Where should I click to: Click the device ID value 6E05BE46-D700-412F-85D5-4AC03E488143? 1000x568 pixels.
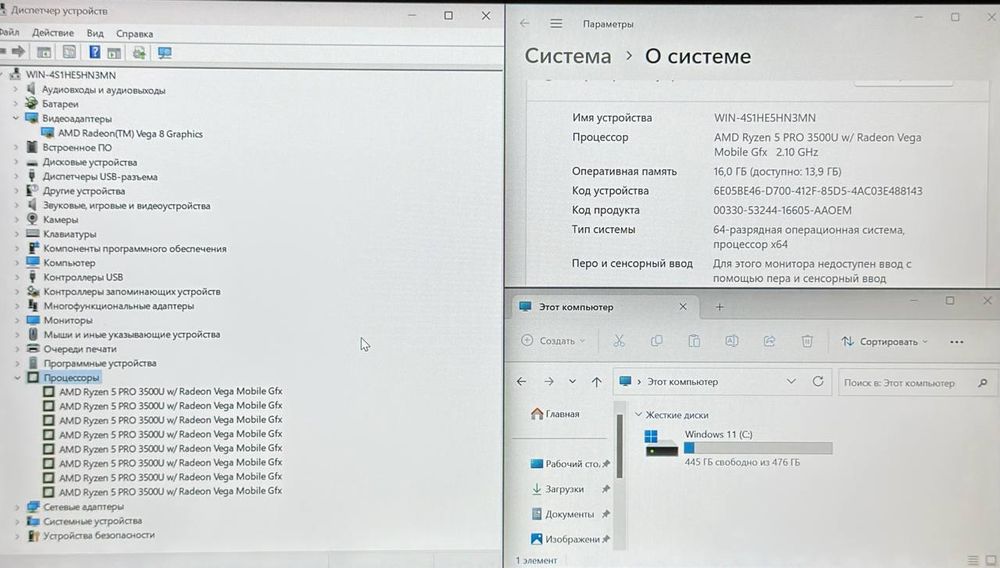click(x=818, y=191)
